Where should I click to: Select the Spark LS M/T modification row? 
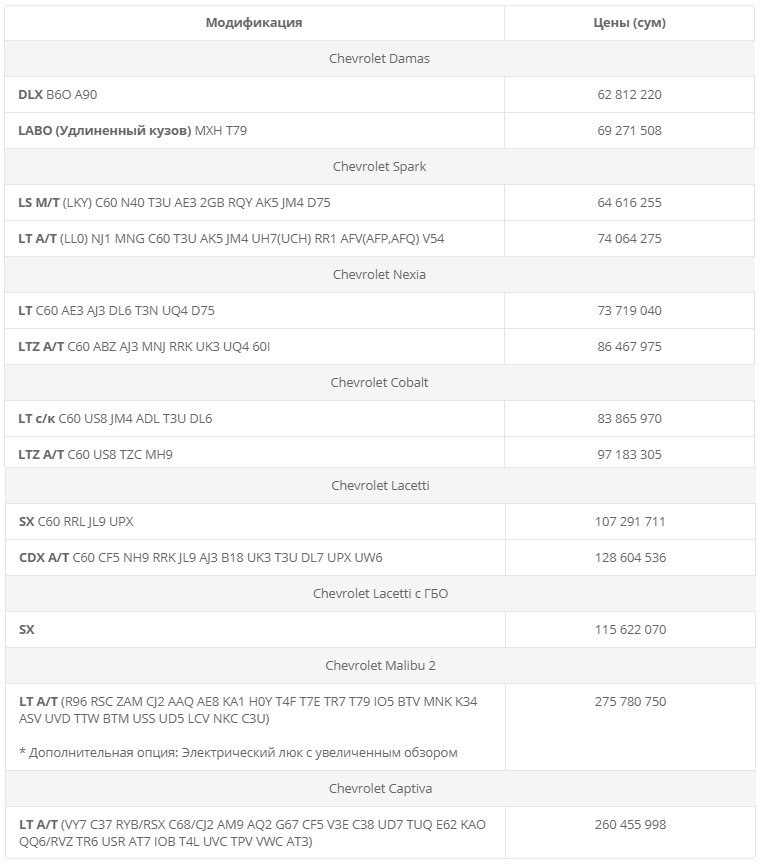(x=174, y=202)
